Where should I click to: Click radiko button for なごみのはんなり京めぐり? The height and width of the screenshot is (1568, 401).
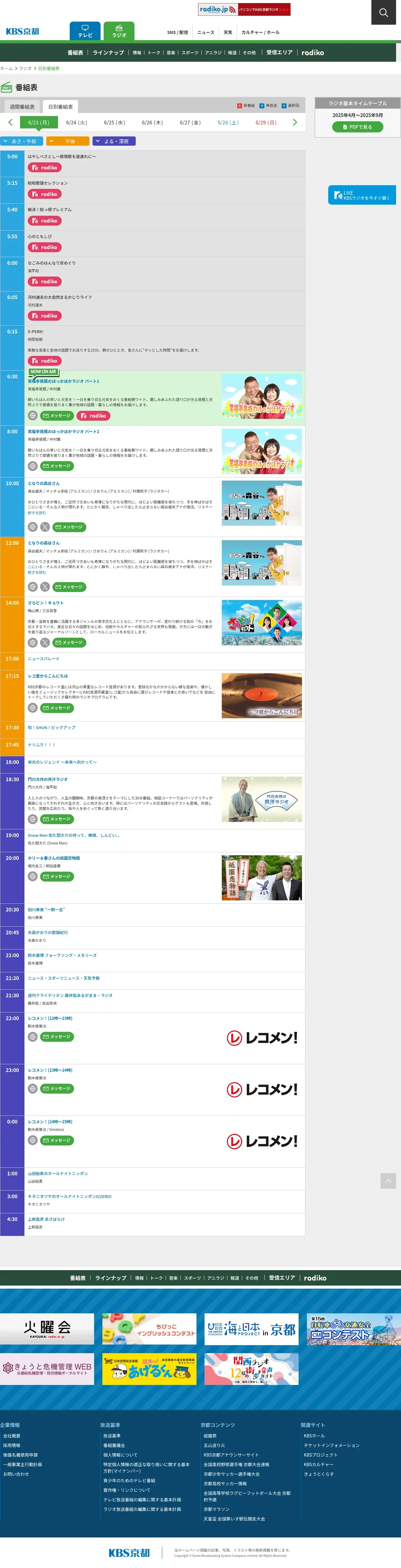44,281
